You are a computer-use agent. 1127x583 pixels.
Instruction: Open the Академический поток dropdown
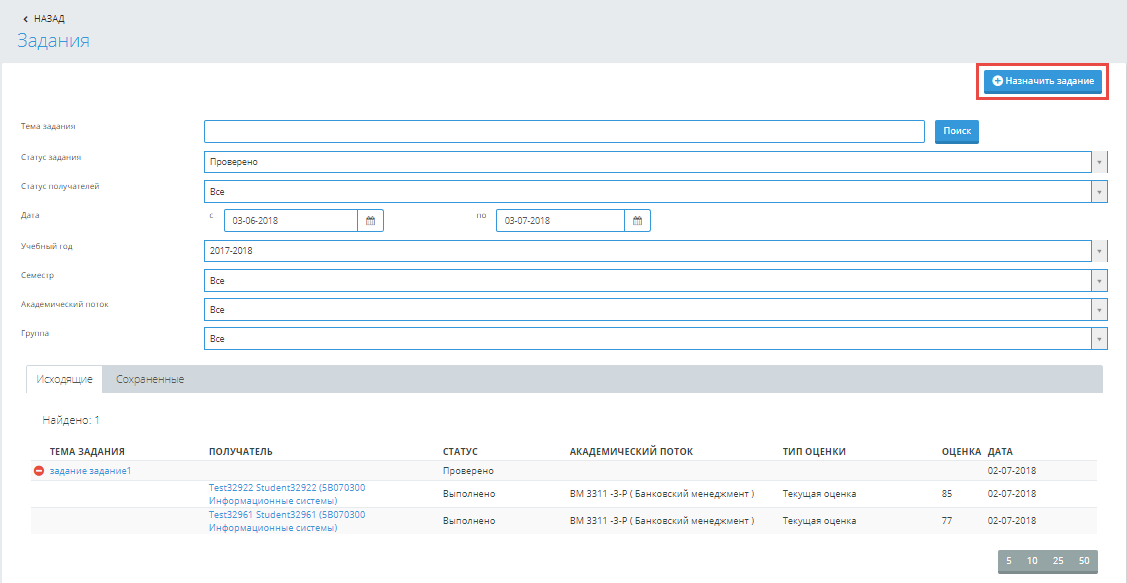[655, 310]
